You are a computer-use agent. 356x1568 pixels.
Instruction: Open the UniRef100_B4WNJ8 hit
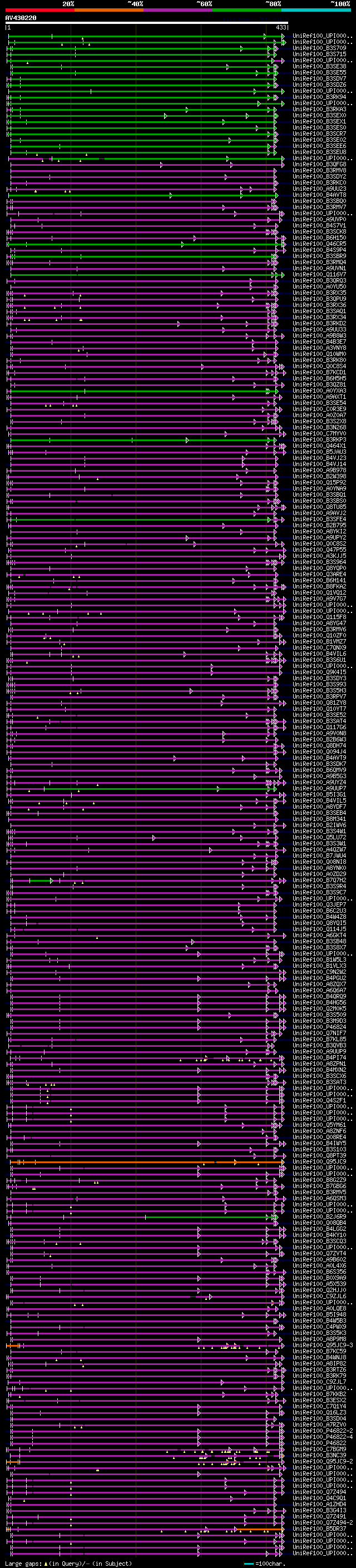coord(319,1357)
